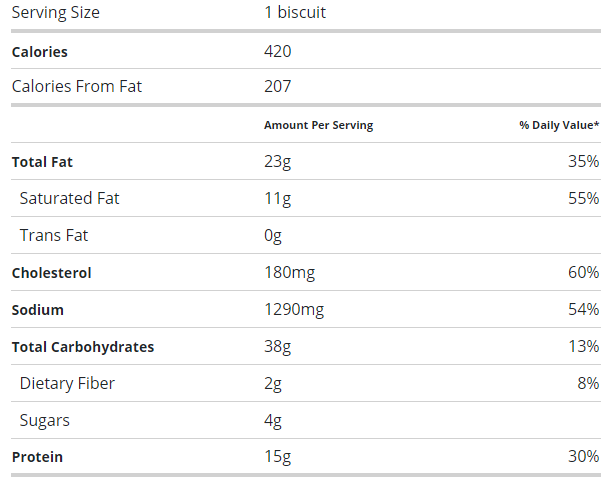613x482 pixels.
Task: Click the Dietary Fiber label
Action: coord(67,383)
